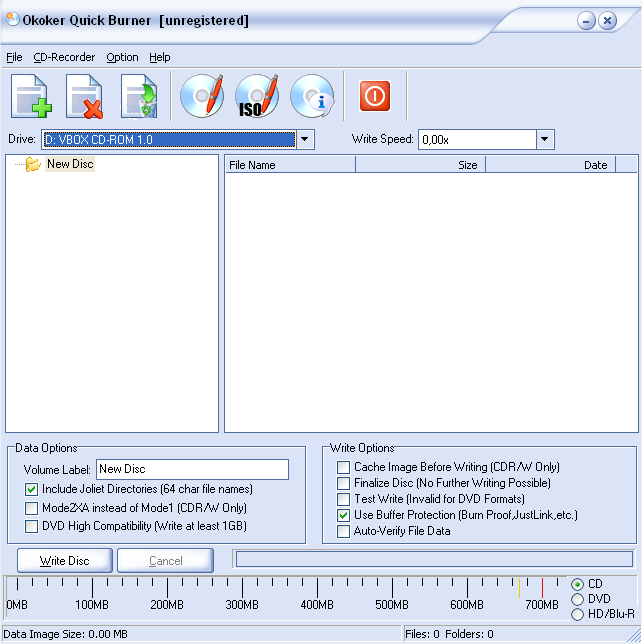The height and width of the screenshot is (644, 642).
Task: Click the 300MB label on size ruler
Action: click(x=242, y=605)
